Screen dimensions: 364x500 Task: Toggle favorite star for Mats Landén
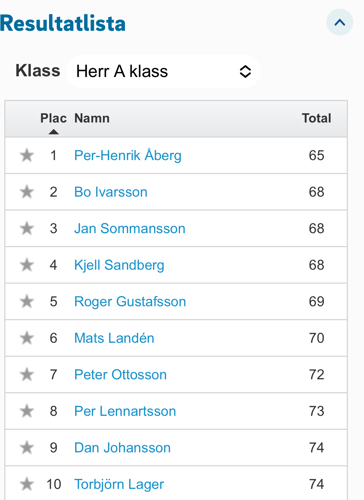27,338
